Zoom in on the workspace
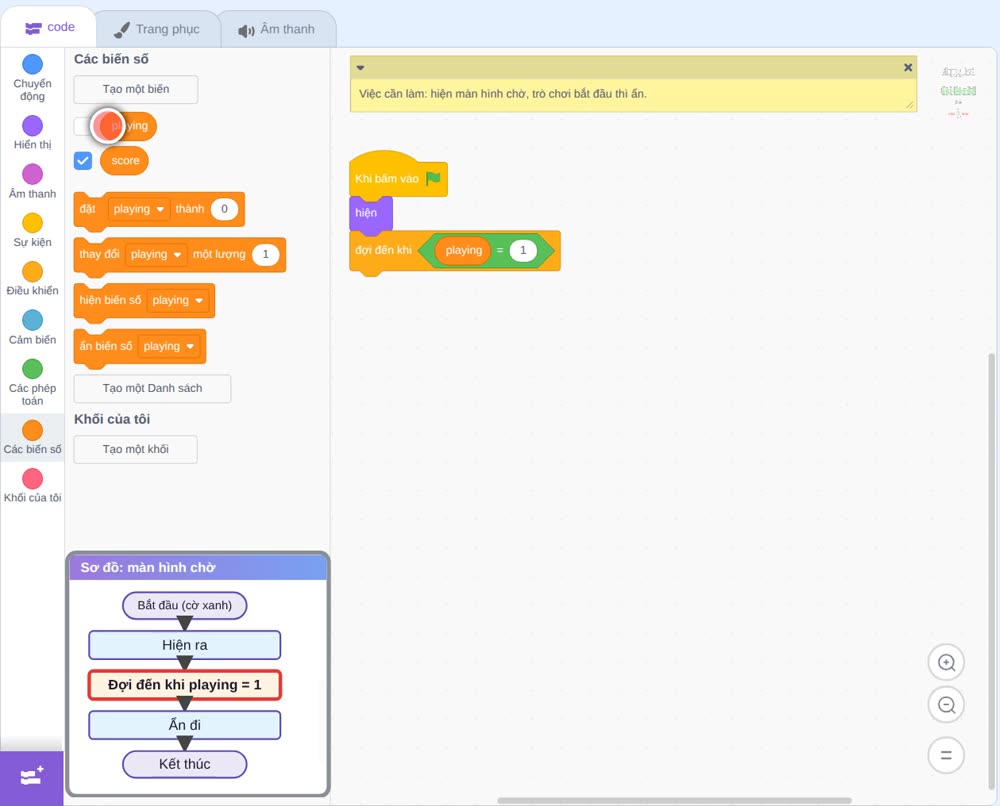Screen dimensions: 1000x806 click(946, 663)
